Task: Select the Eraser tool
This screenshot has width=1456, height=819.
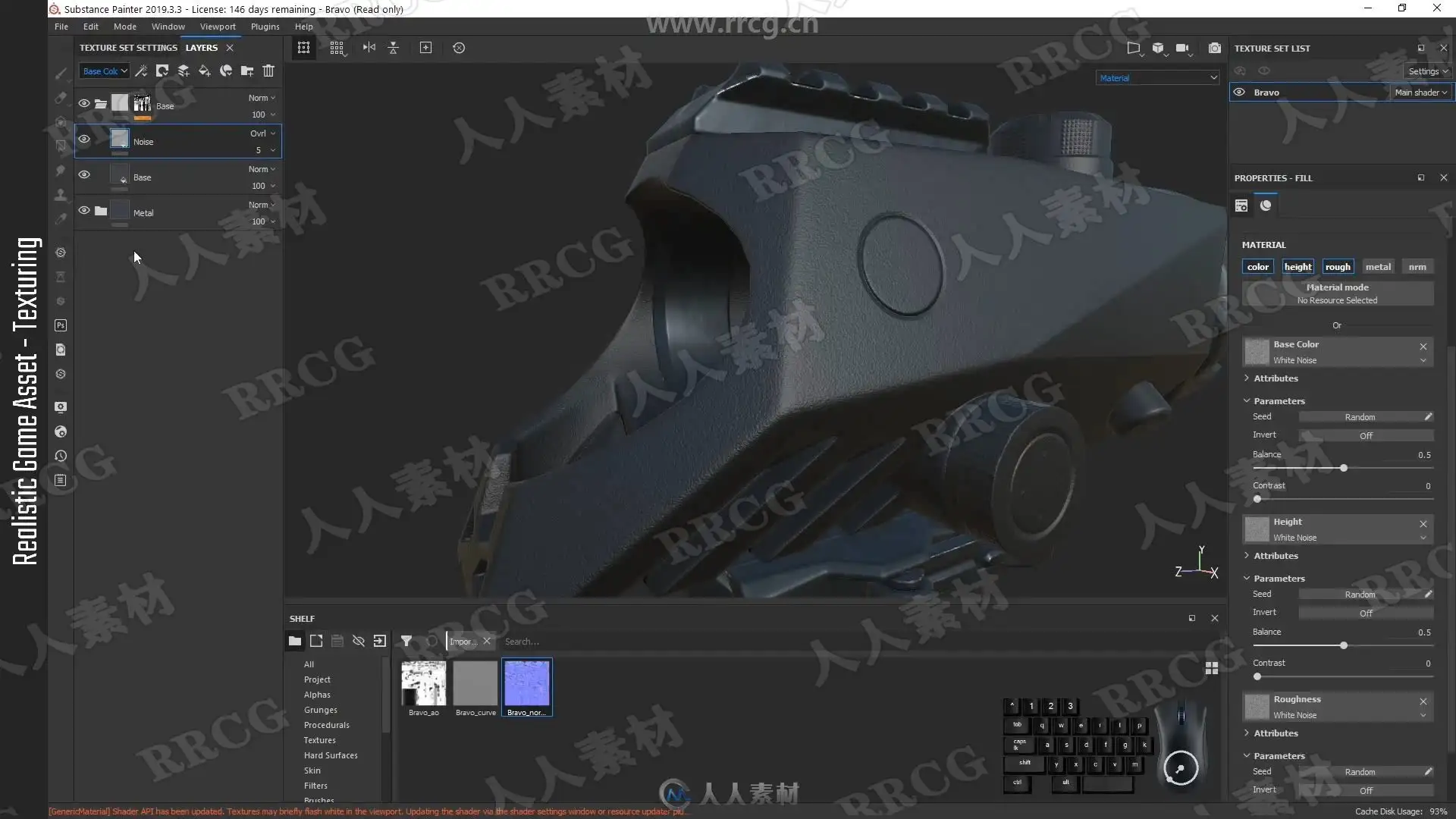Action: tap(61, 98)
